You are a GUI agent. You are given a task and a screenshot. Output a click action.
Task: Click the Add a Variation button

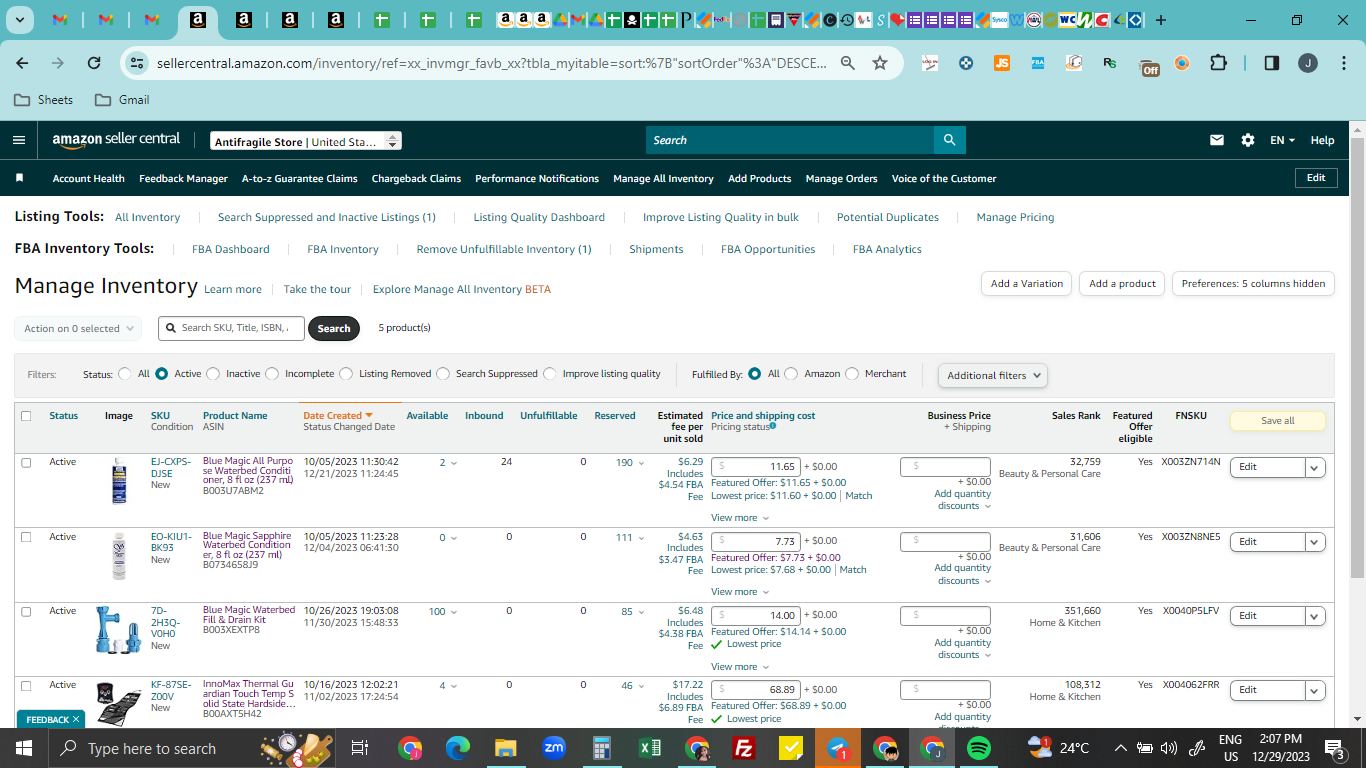tap(1027, 283)
